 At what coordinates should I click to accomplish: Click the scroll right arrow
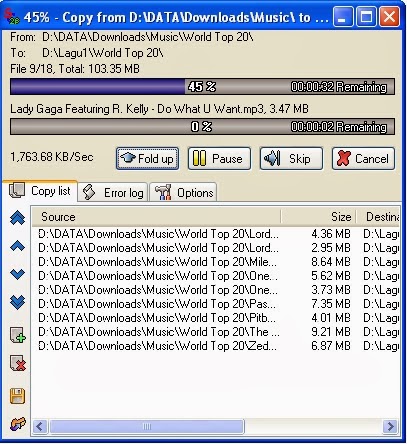point(390,426)
